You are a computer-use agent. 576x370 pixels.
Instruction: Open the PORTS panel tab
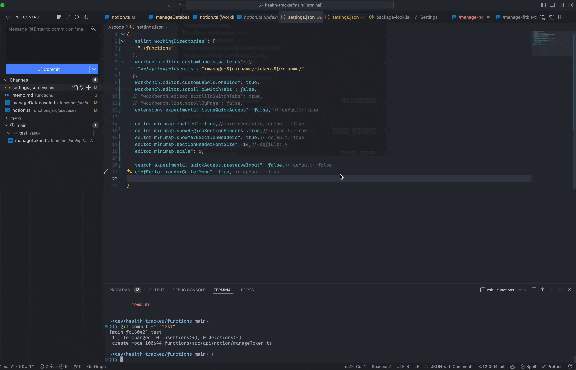pyautogui.click(x=247, y=290)
